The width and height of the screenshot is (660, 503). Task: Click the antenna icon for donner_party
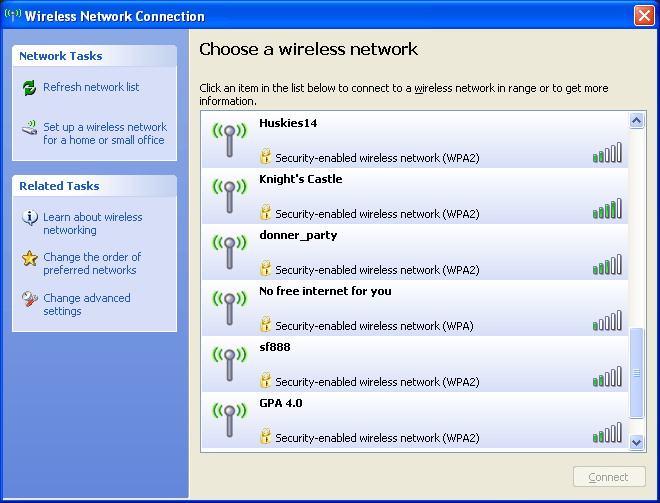tap(229, 252)
